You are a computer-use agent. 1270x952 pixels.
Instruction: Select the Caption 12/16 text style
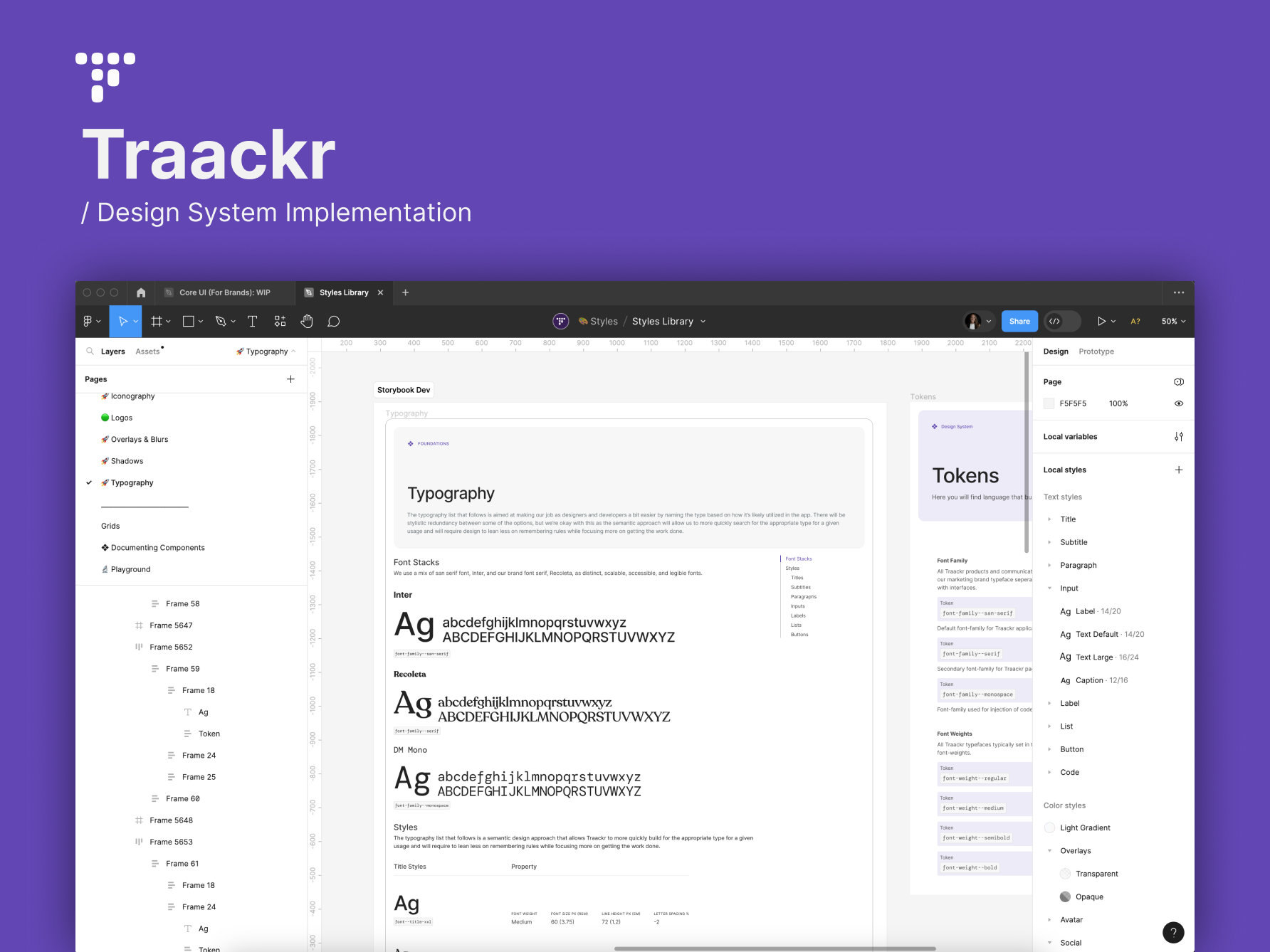(x=1094, y=680)
